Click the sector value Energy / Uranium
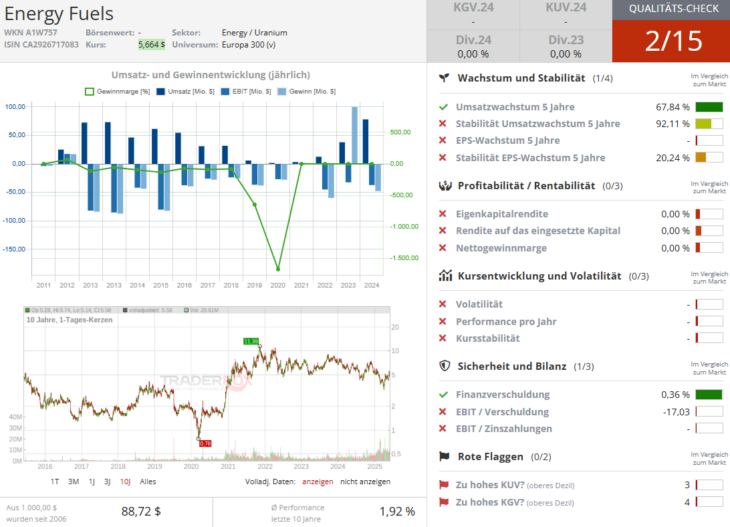 [254, 33]
